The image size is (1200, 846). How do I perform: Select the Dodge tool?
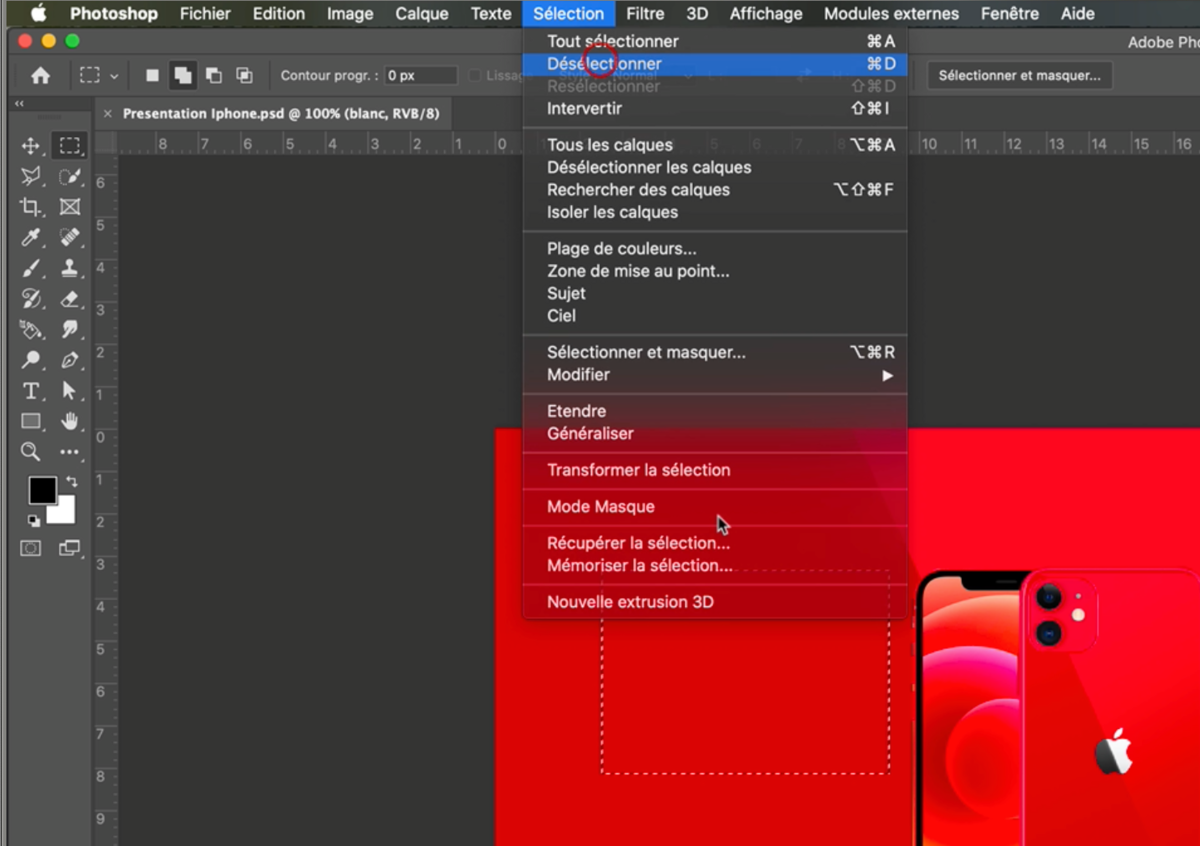[31, 360]
